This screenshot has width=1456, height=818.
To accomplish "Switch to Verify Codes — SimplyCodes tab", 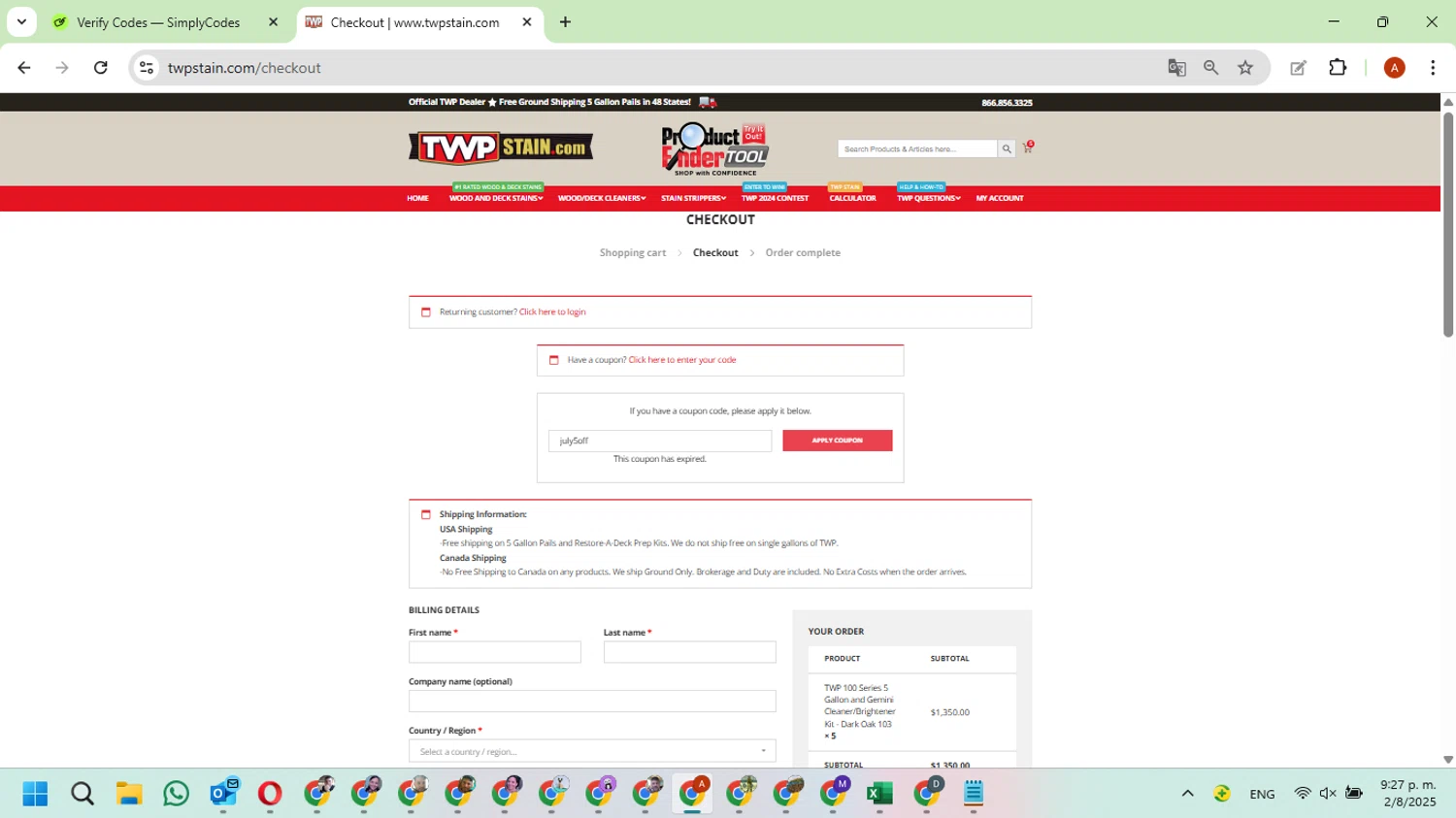I will (158, 22).
